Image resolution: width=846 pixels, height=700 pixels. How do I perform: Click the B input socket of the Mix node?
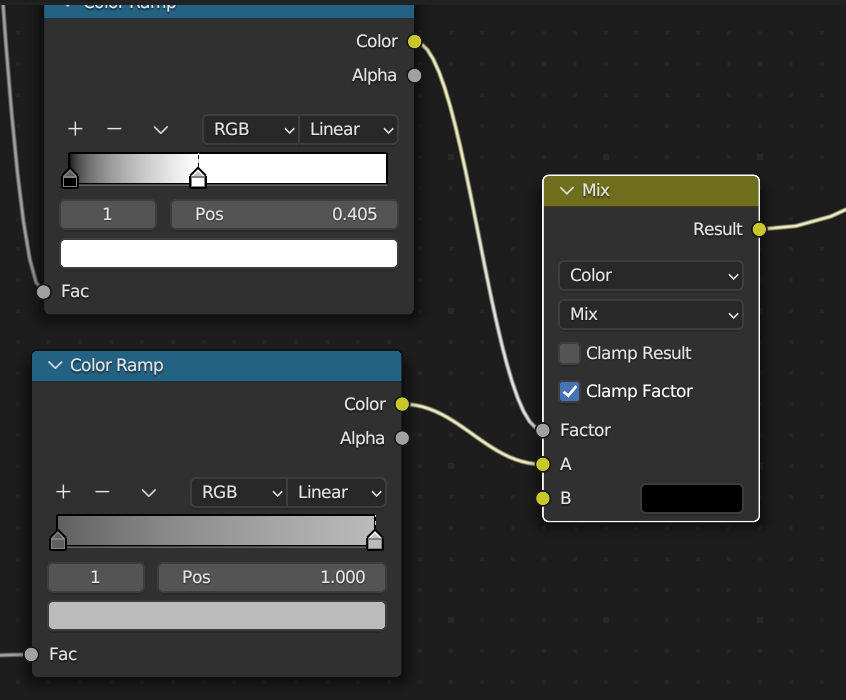point(543,498)
